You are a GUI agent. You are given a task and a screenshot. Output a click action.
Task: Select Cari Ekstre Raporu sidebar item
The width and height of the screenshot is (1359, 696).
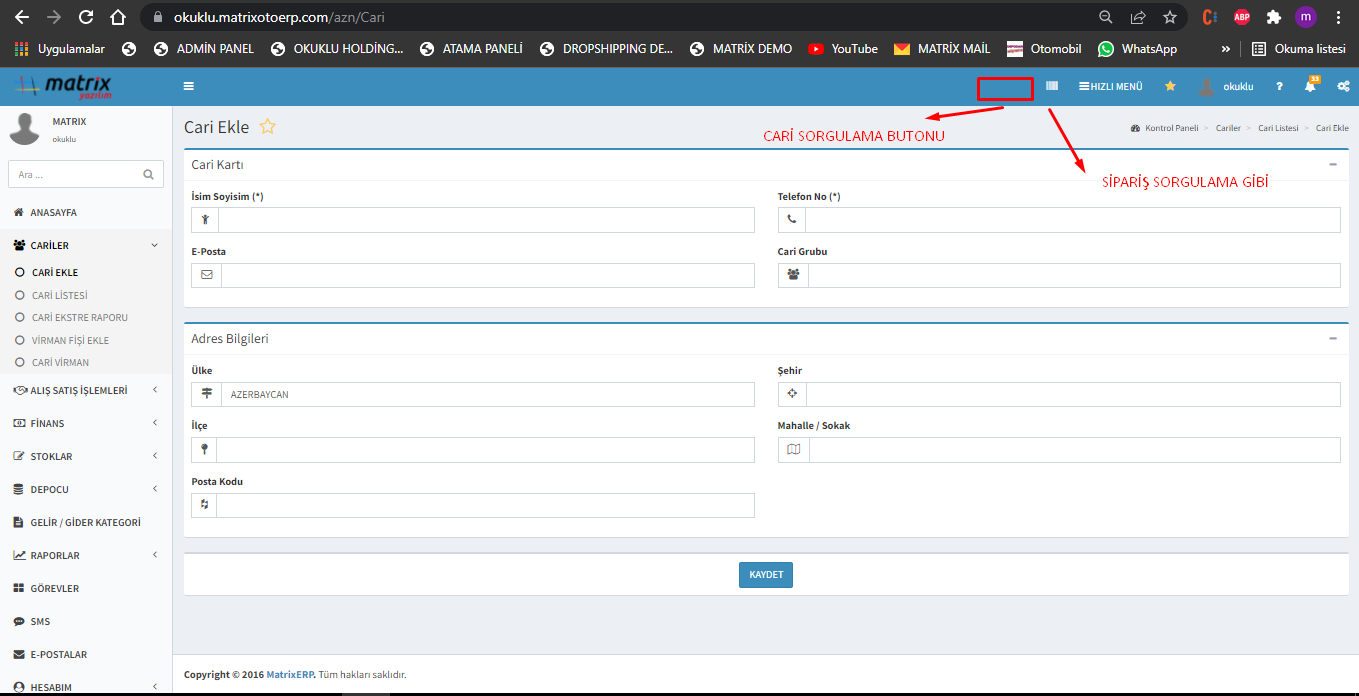[x=79, y=317]
